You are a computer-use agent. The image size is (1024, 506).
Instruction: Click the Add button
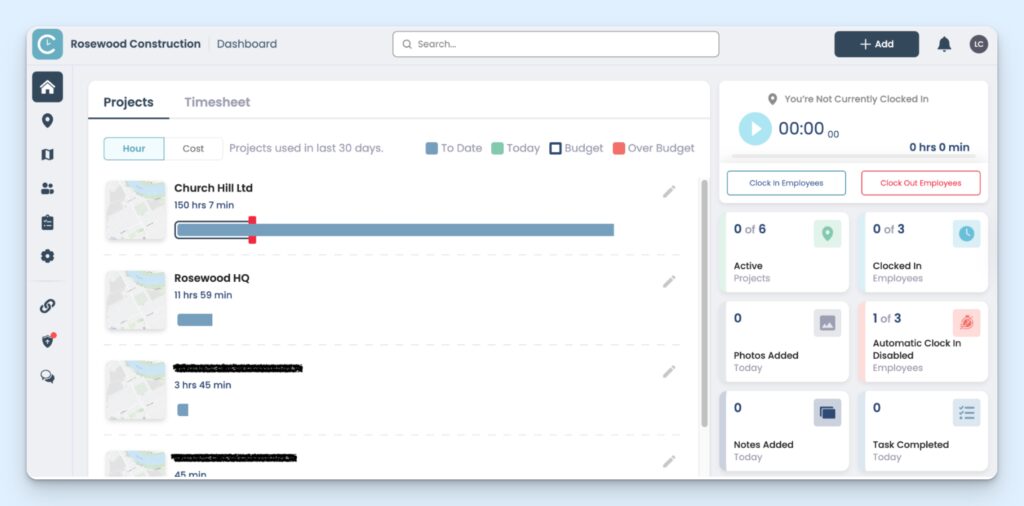click(876, 44)
